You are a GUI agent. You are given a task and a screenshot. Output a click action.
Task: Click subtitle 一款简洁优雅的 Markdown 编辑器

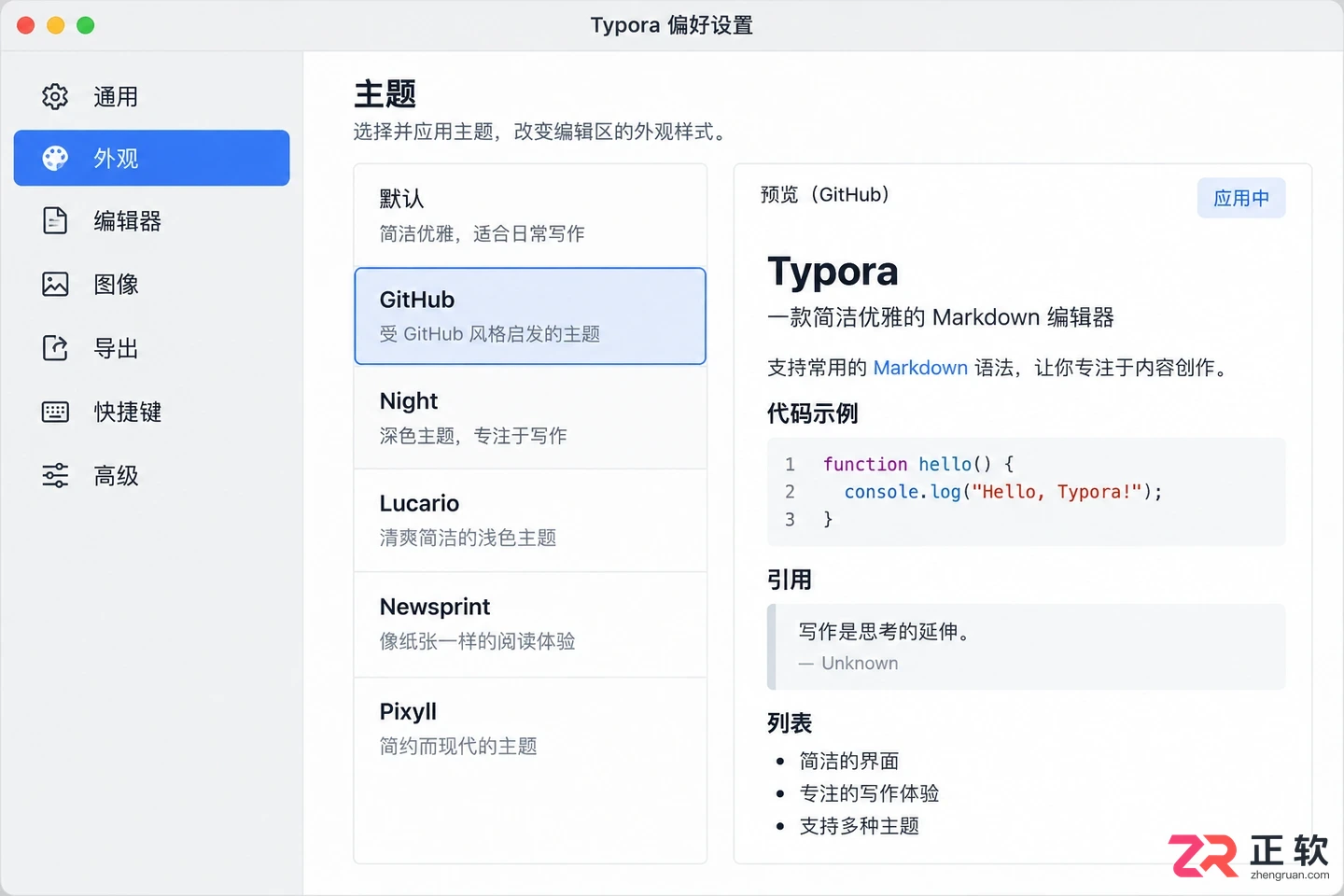pyautogui.click(x=941, y=317)
